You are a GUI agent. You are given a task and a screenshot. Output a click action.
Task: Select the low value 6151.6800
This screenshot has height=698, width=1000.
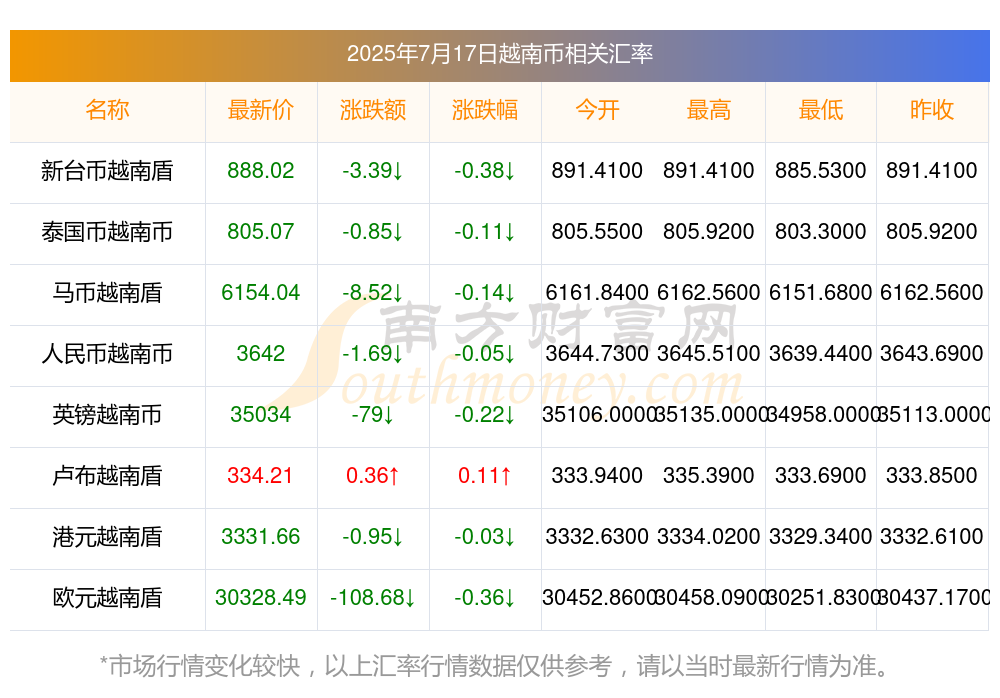821,292
